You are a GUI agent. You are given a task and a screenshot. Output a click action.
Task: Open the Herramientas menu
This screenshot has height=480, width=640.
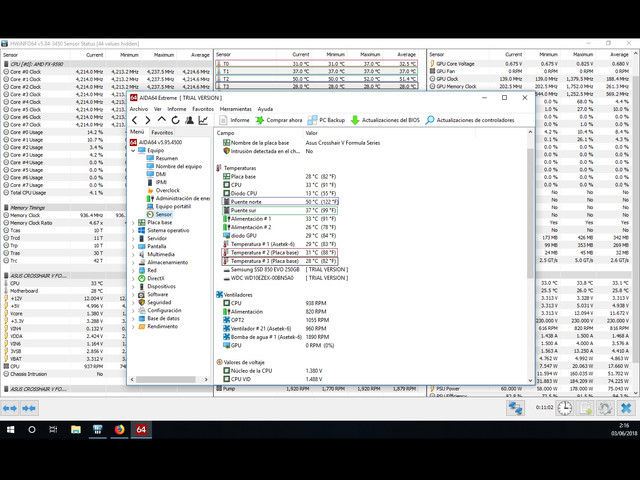(x=236, y=109)
